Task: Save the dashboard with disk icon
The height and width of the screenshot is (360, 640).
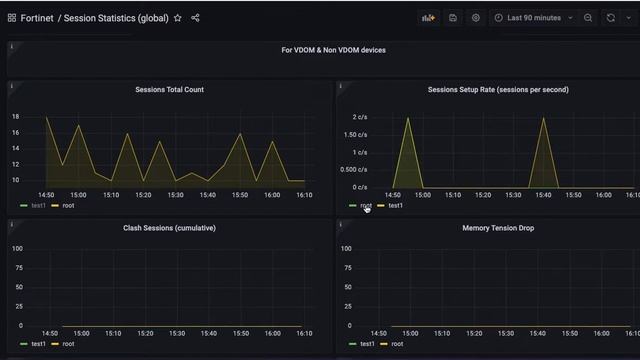Action: (x=453, y=18)
